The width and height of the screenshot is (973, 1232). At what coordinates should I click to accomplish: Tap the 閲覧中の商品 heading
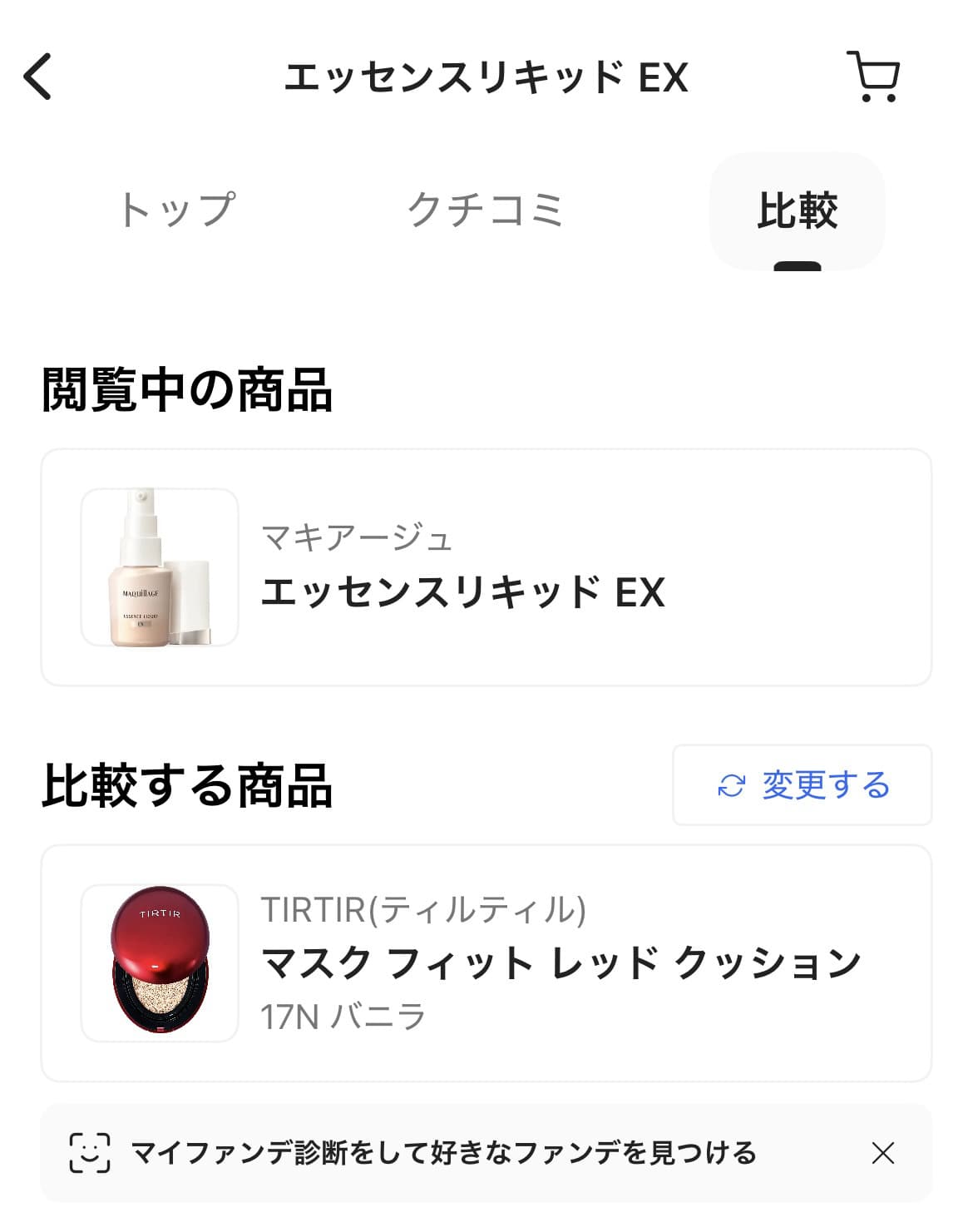pyautogui.click(x=187, y=389)
